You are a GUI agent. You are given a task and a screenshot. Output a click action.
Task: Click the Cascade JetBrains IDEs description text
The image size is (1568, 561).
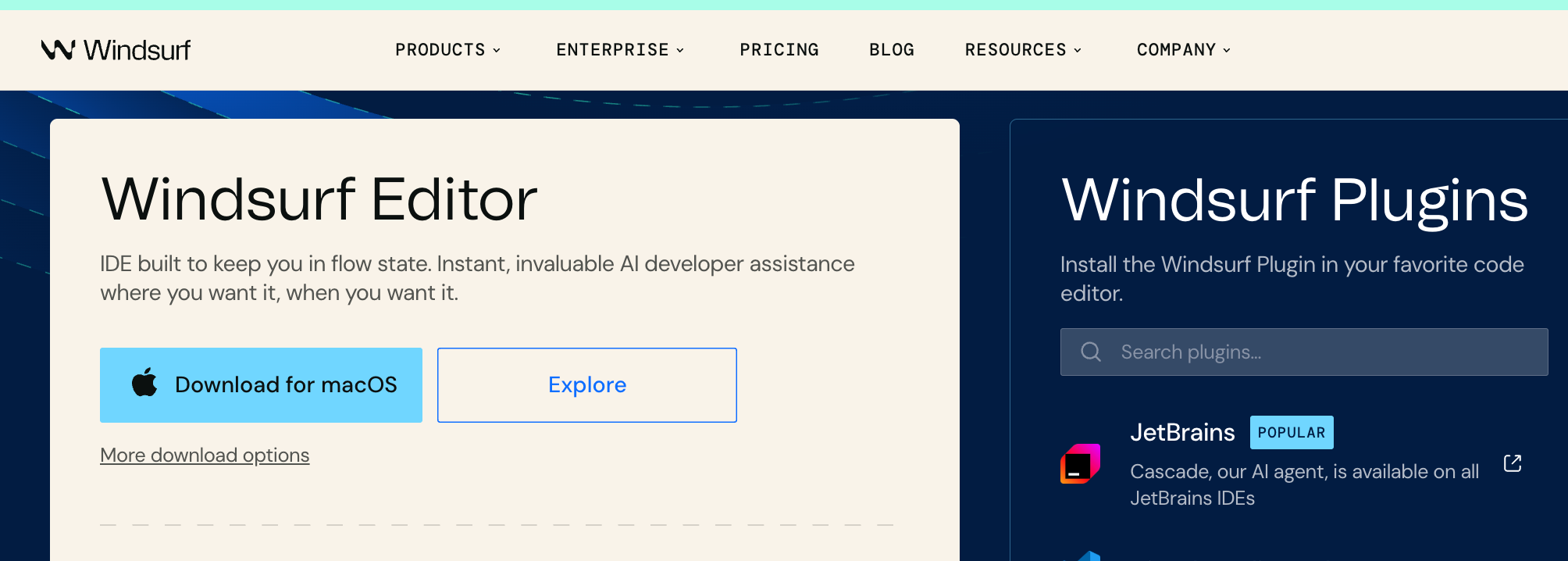(1304, 484)
